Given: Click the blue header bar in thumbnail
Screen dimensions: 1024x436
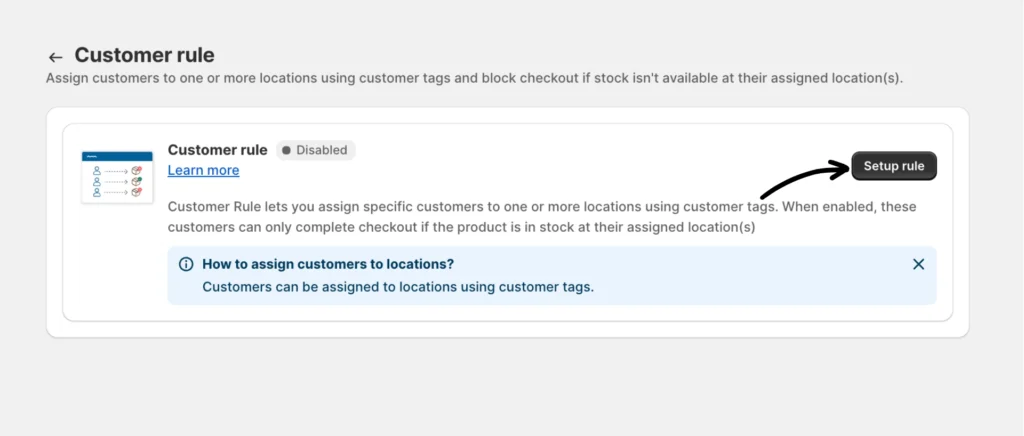Looking at the screenshot, I should [117, 157].
